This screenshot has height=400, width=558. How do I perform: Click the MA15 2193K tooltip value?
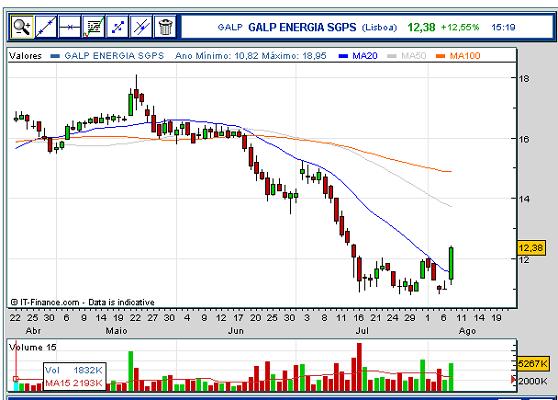[74, 383]
